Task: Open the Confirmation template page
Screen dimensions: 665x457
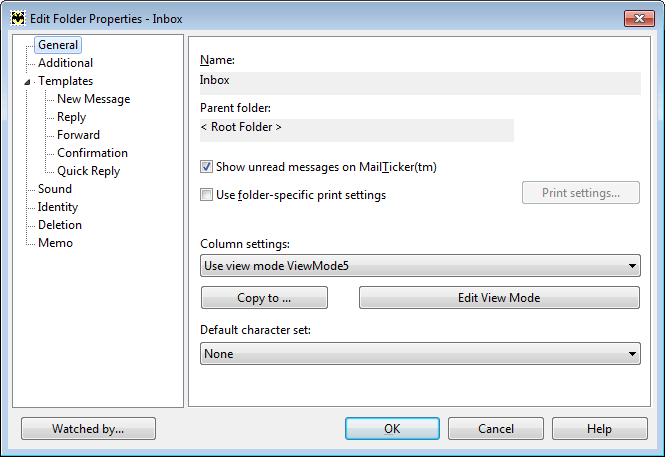Action: 92,153
